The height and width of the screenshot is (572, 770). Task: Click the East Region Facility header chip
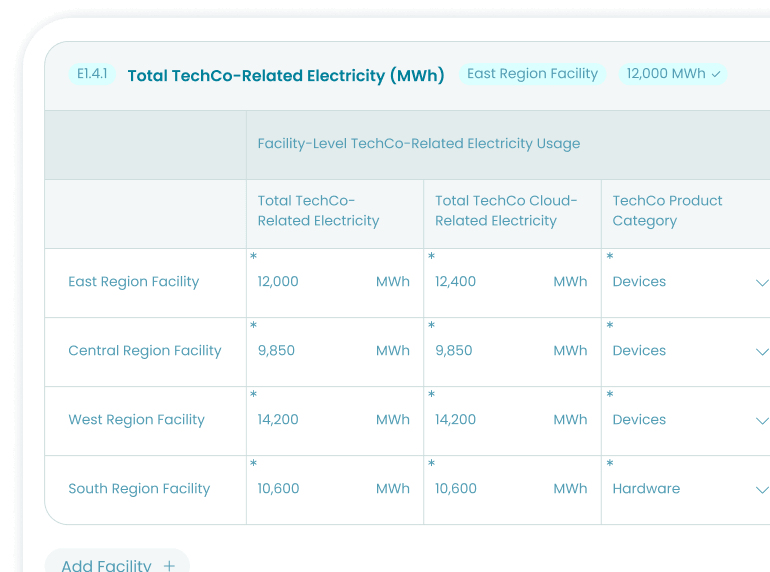click(x=532, y=74)
